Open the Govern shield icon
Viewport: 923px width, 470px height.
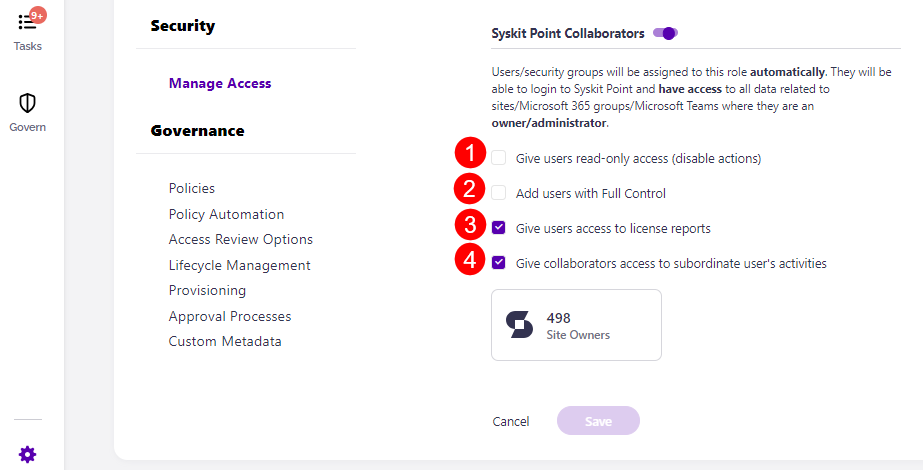point(27,104)
